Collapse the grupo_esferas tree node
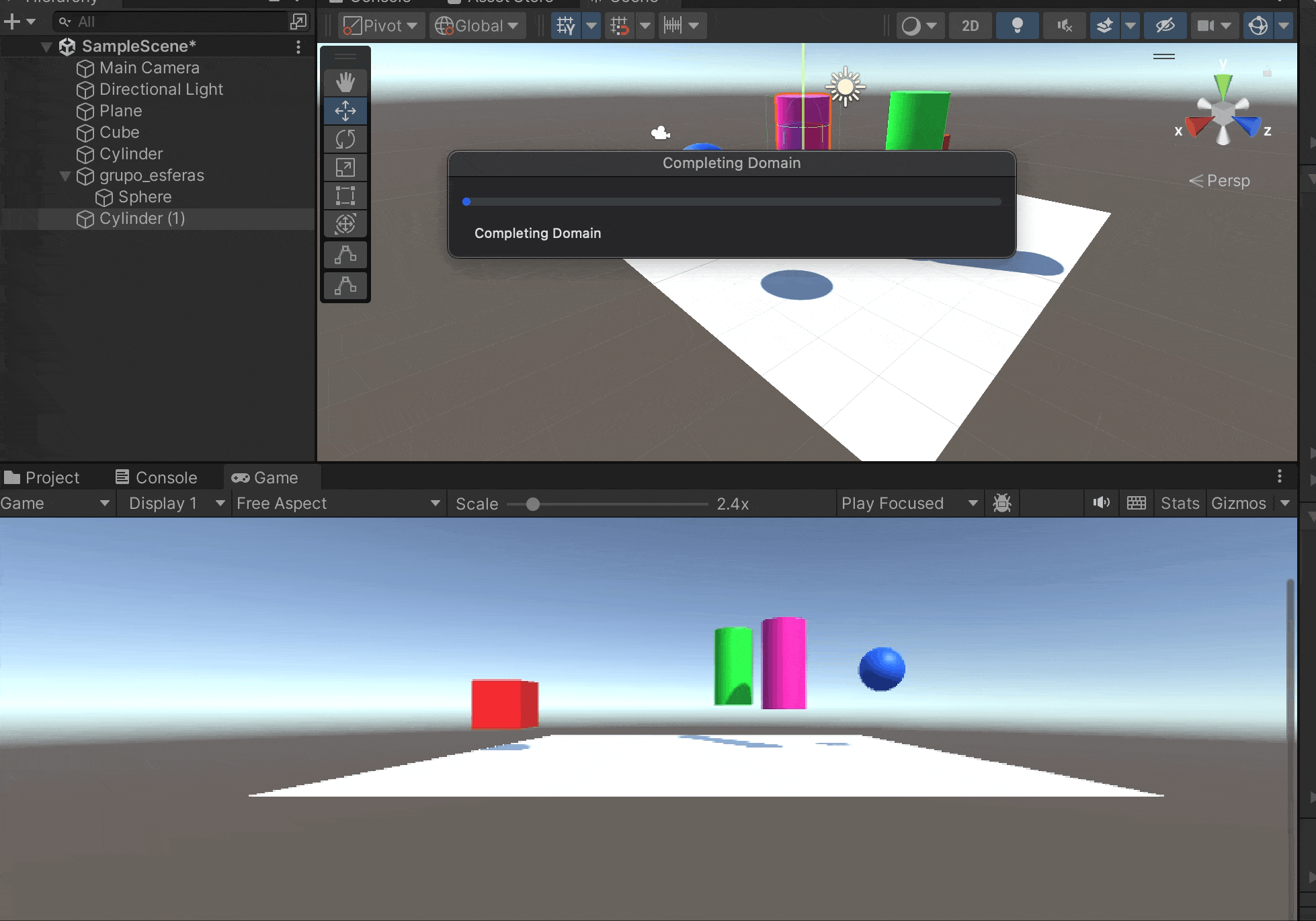Screen dimensions: 1316x921 pyautogui.click(x=65, y=176)
